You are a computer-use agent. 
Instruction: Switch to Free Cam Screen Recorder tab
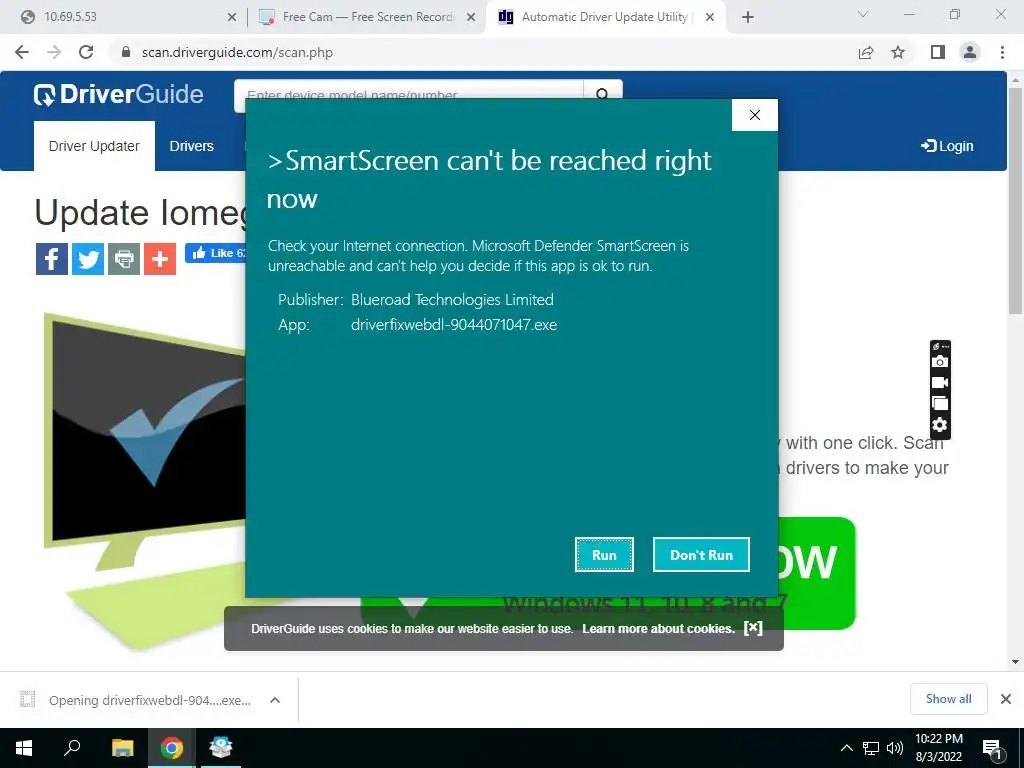(x=366, y=17)
